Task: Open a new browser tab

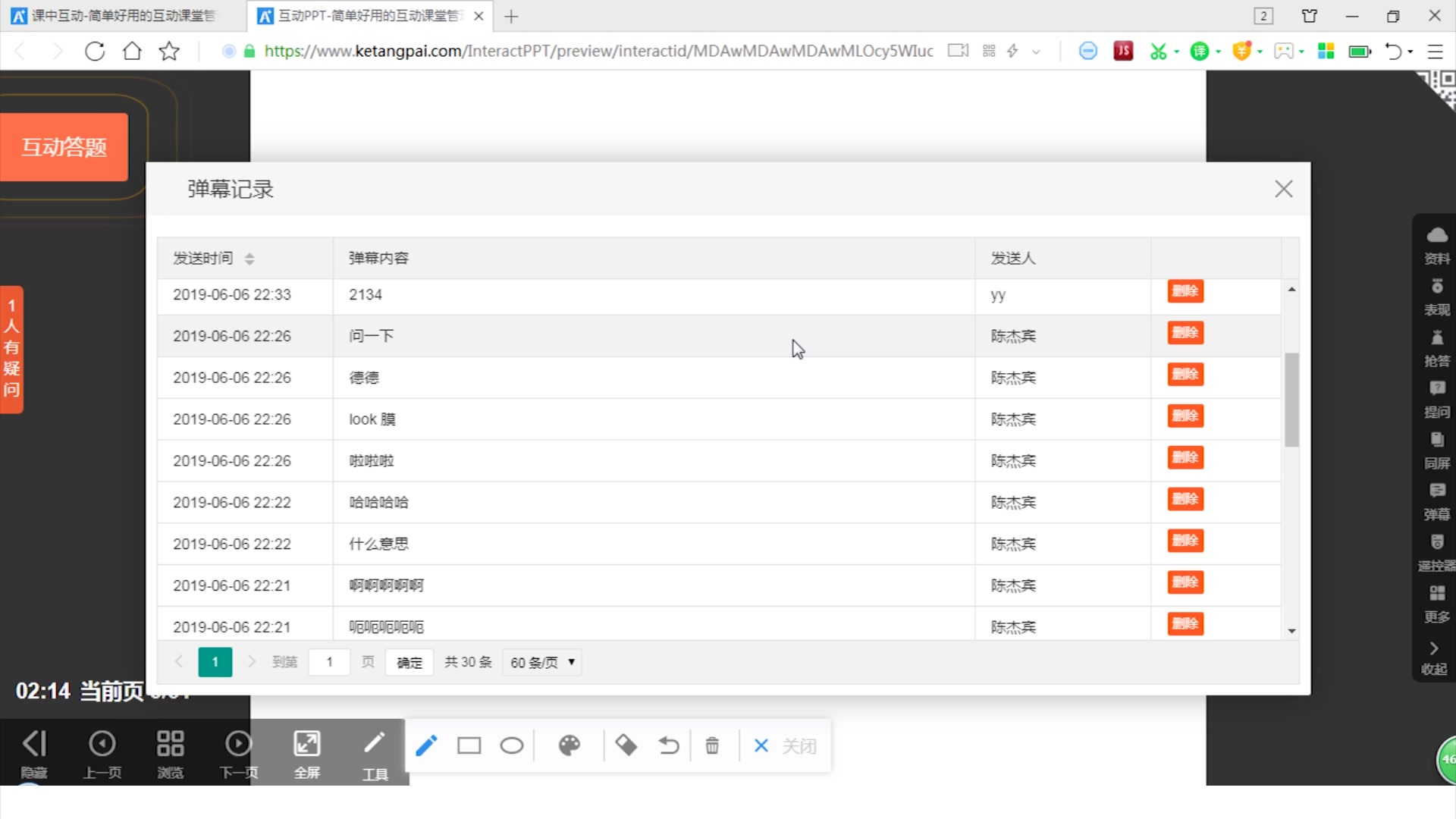Action: [x=511, y=17]
